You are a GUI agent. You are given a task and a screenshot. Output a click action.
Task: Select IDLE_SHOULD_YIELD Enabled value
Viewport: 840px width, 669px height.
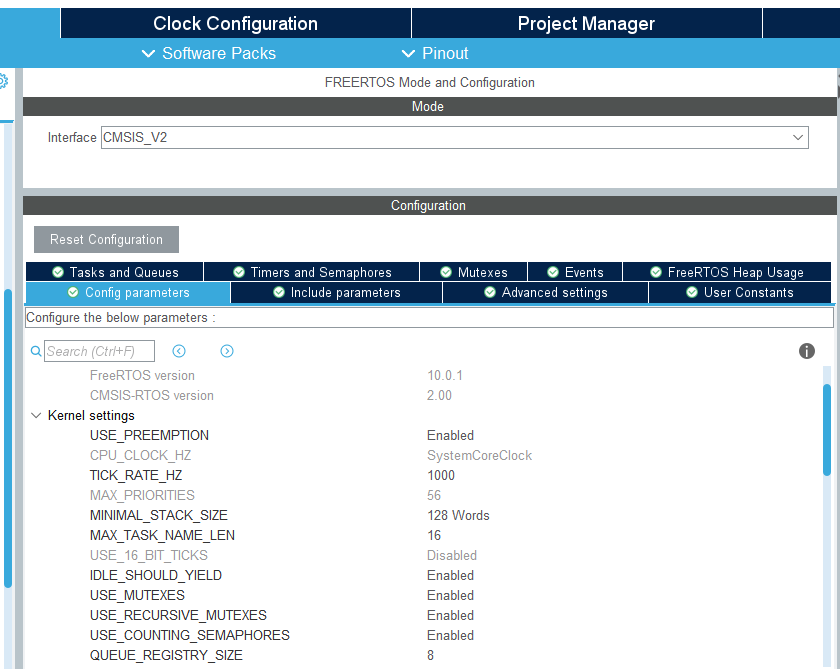(x=451, y=575)
